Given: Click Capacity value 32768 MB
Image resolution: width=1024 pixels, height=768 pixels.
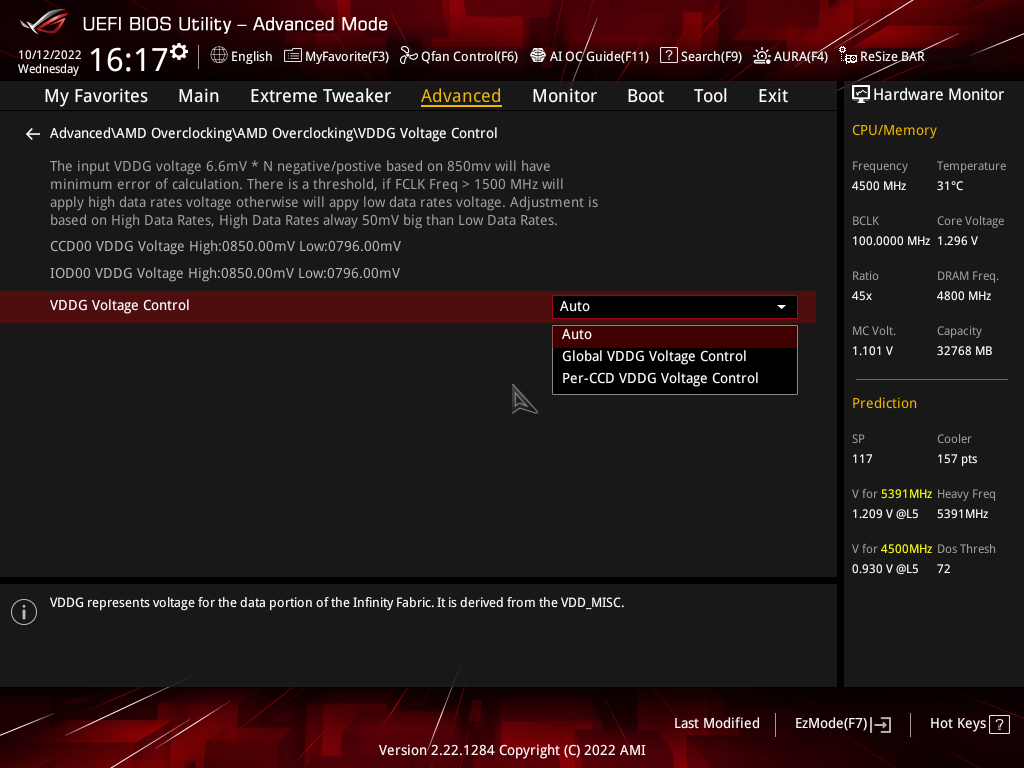Looking at the screenshot, I should [x=964, y=351].
